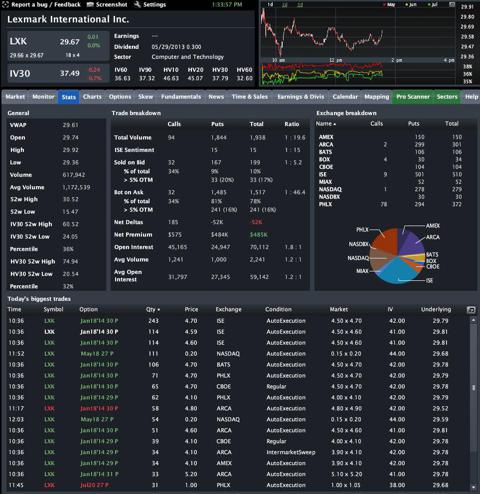Click the Price column header in trades
This screenshot has width=480, height=494.
(x=191, y=309)
